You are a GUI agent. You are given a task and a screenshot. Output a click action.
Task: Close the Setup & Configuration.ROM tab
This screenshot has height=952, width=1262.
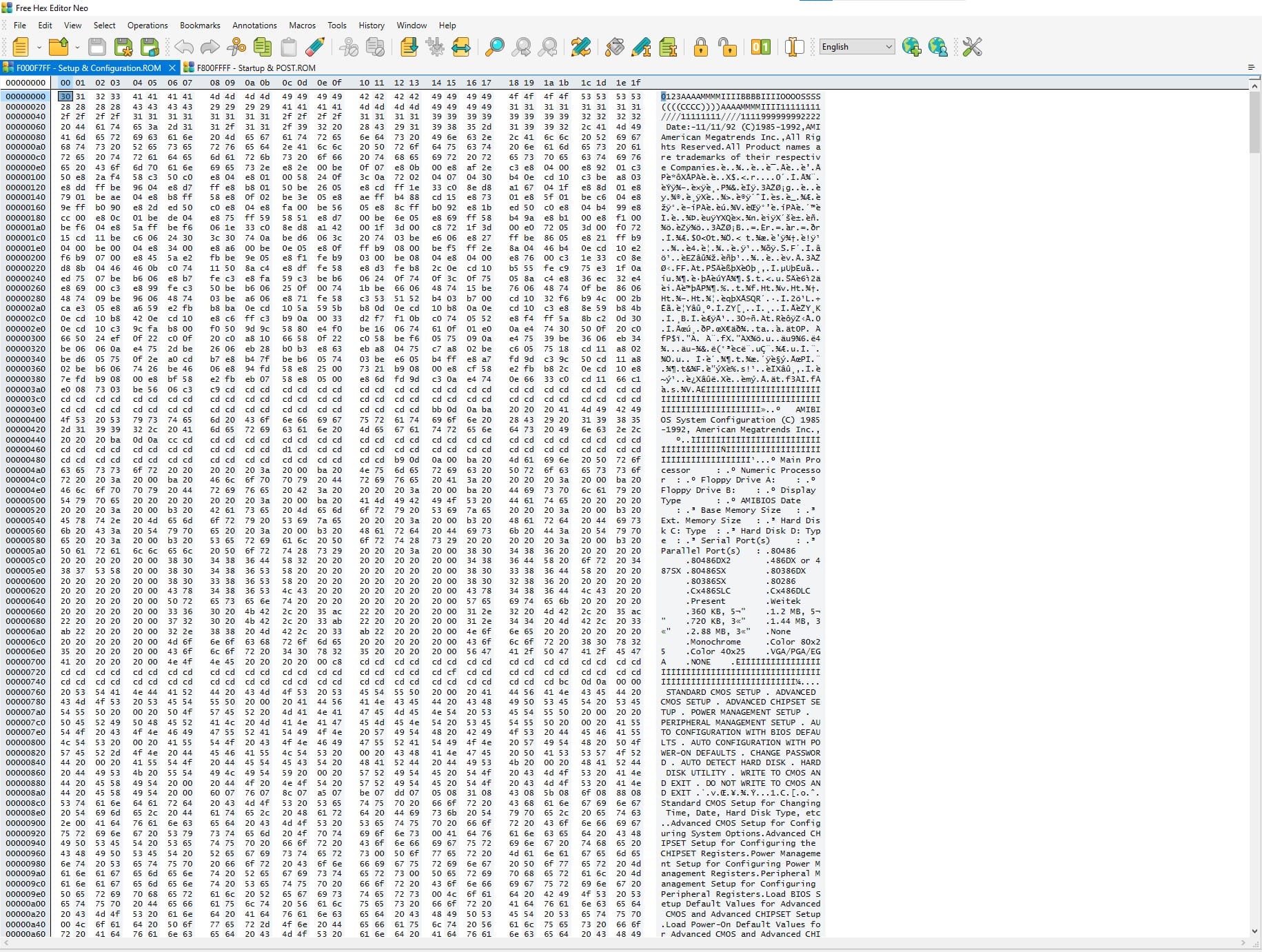(172, 68)
